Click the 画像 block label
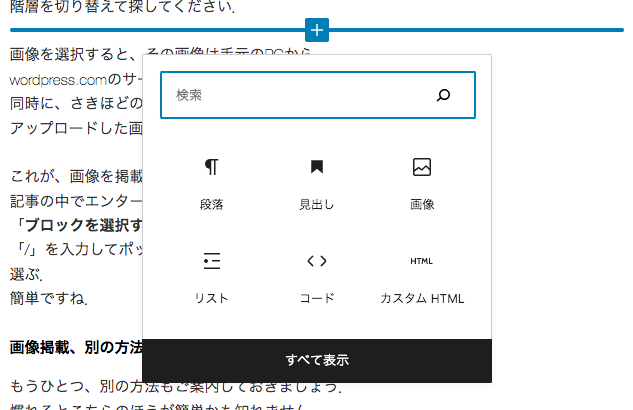This screenshot has height=410, width=633. pos(422,204)
